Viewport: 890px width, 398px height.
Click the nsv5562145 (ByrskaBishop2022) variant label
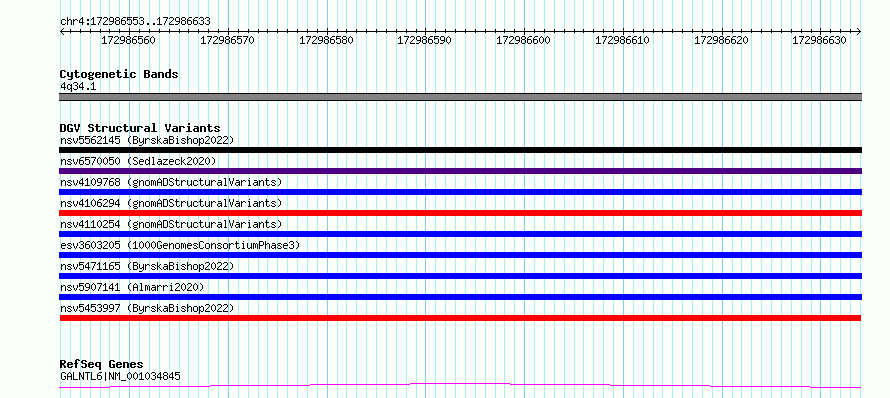pyautogui.click(x=147, y=140)
